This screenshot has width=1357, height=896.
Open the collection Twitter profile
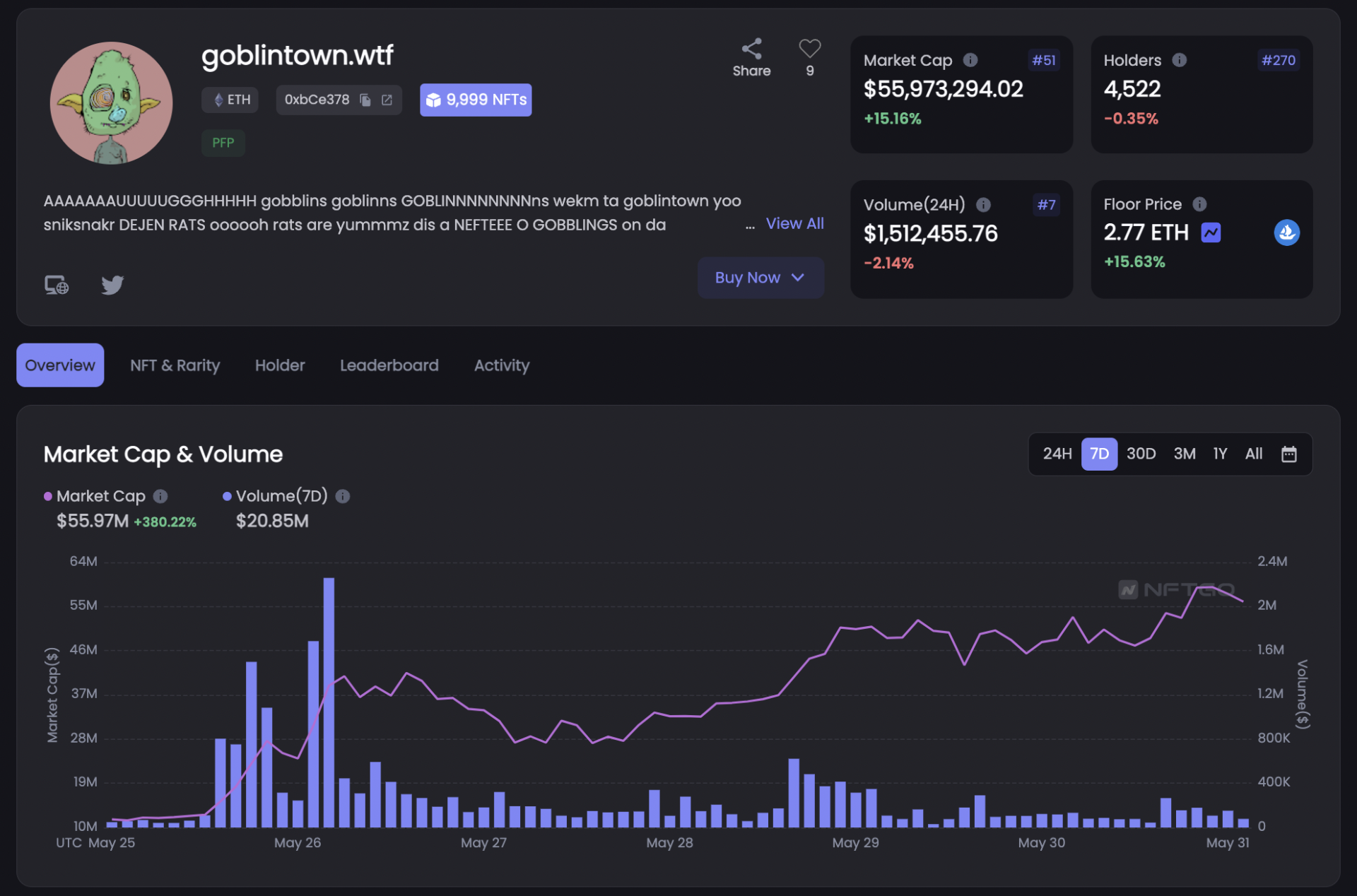[x=112, y=285]
